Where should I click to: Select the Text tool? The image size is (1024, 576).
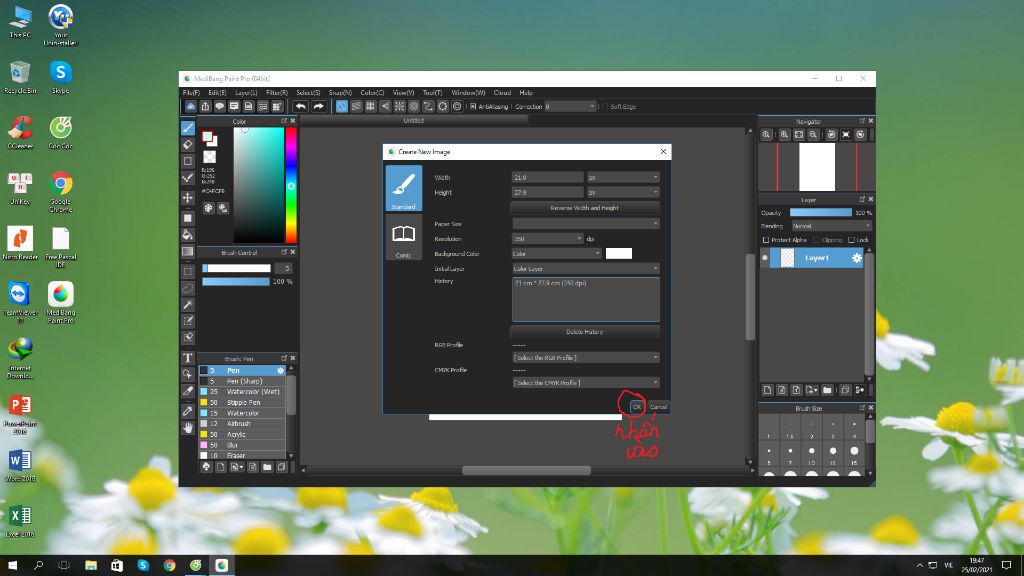pyautogui.click(x=187, y=358)
